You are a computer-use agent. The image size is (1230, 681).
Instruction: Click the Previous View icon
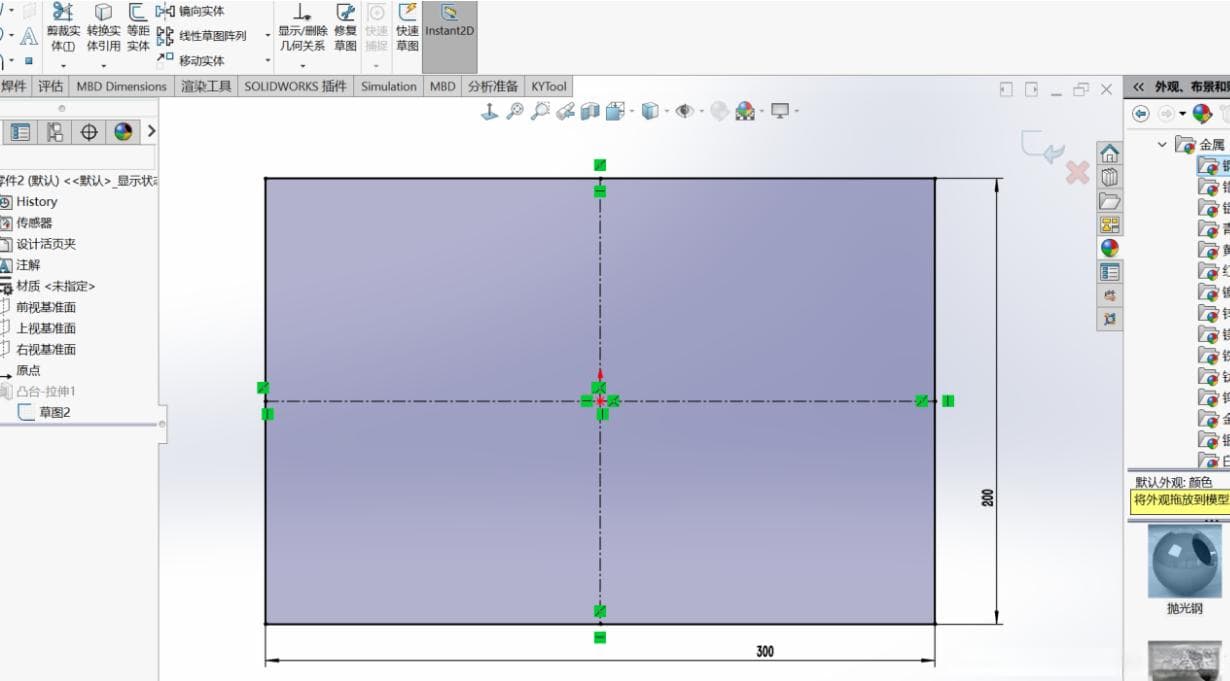[565, 111]
